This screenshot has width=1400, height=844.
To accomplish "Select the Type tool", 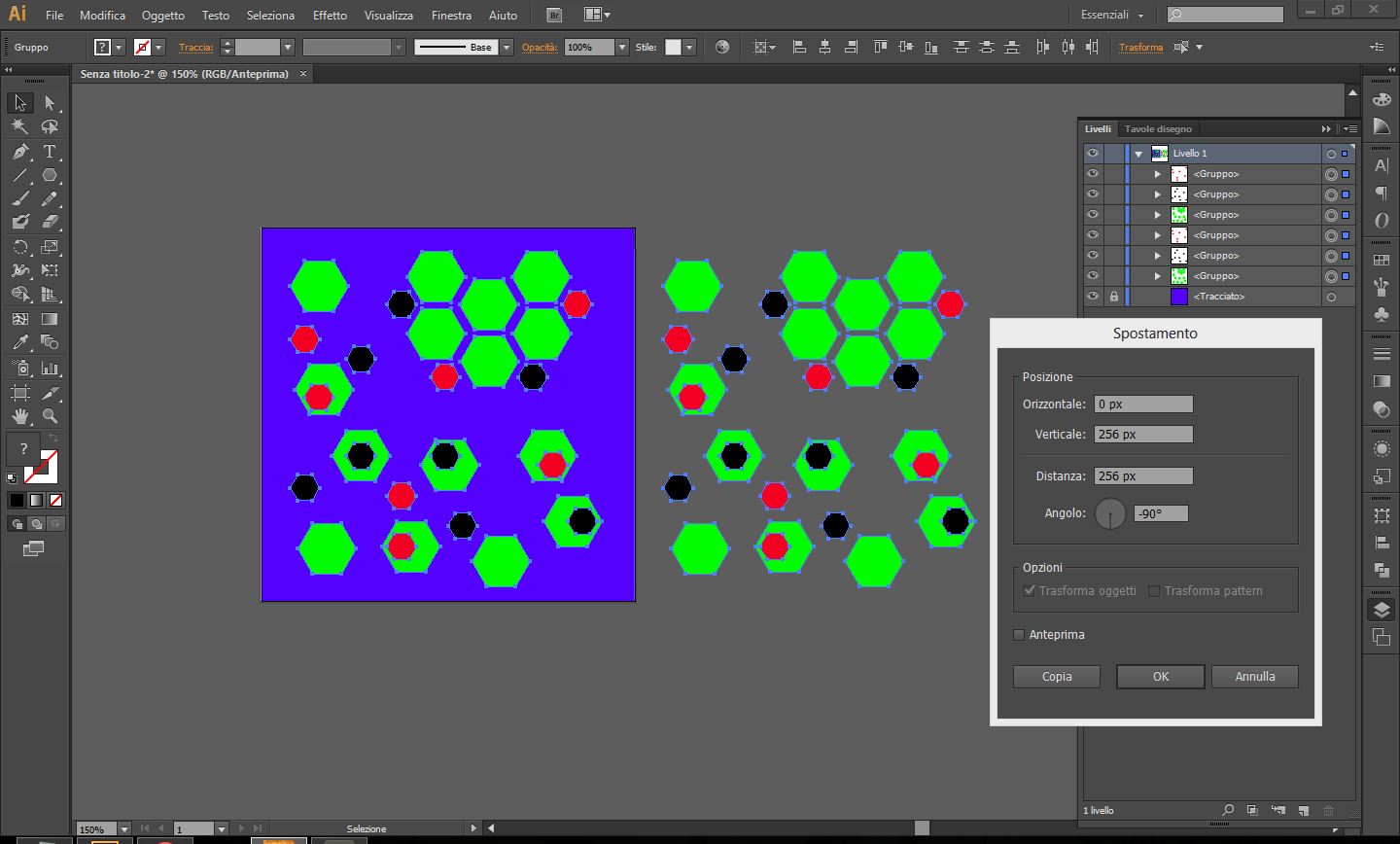I will coord(50,152).
